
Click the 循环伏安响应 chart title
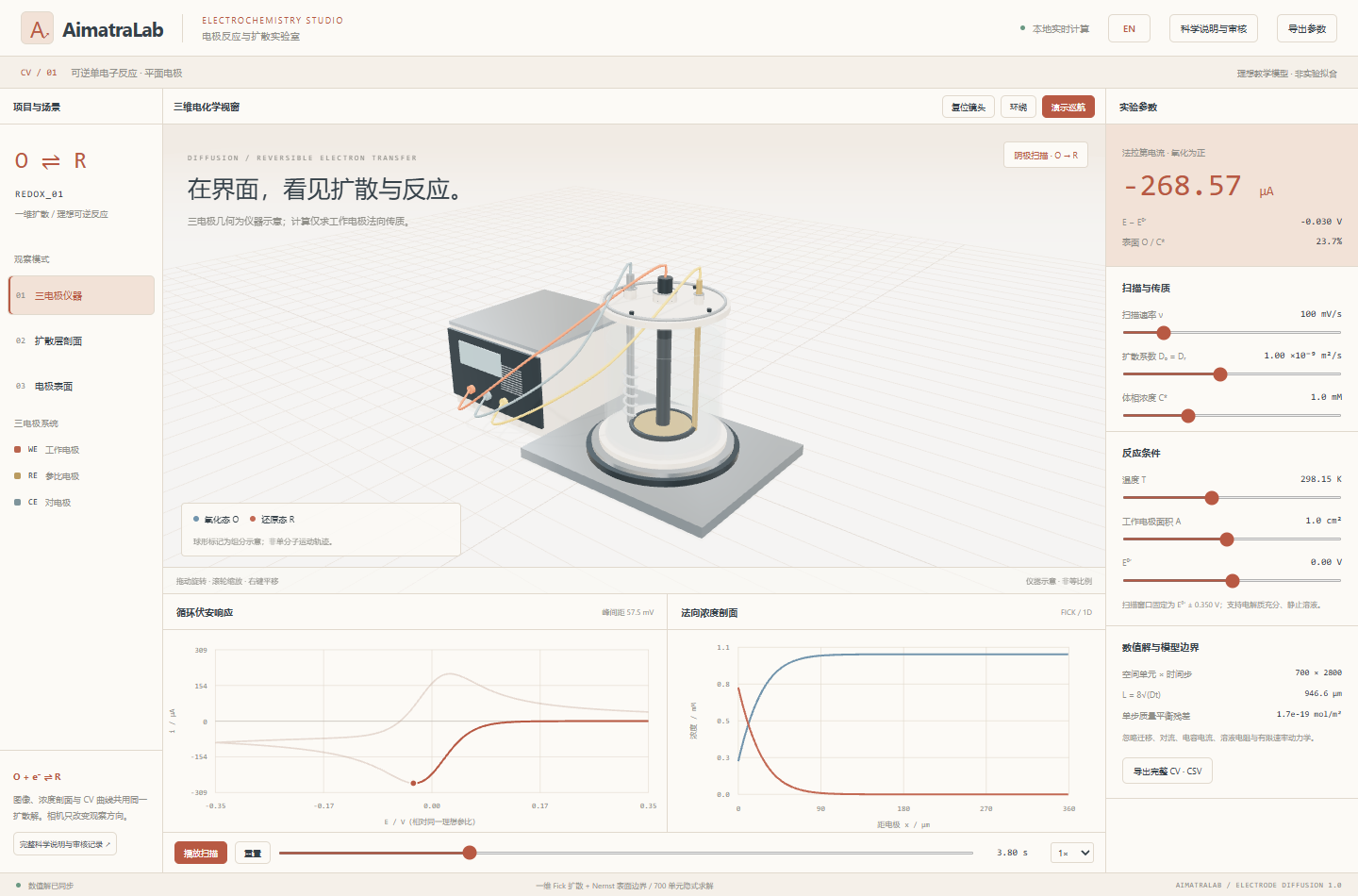click(205, 612)
